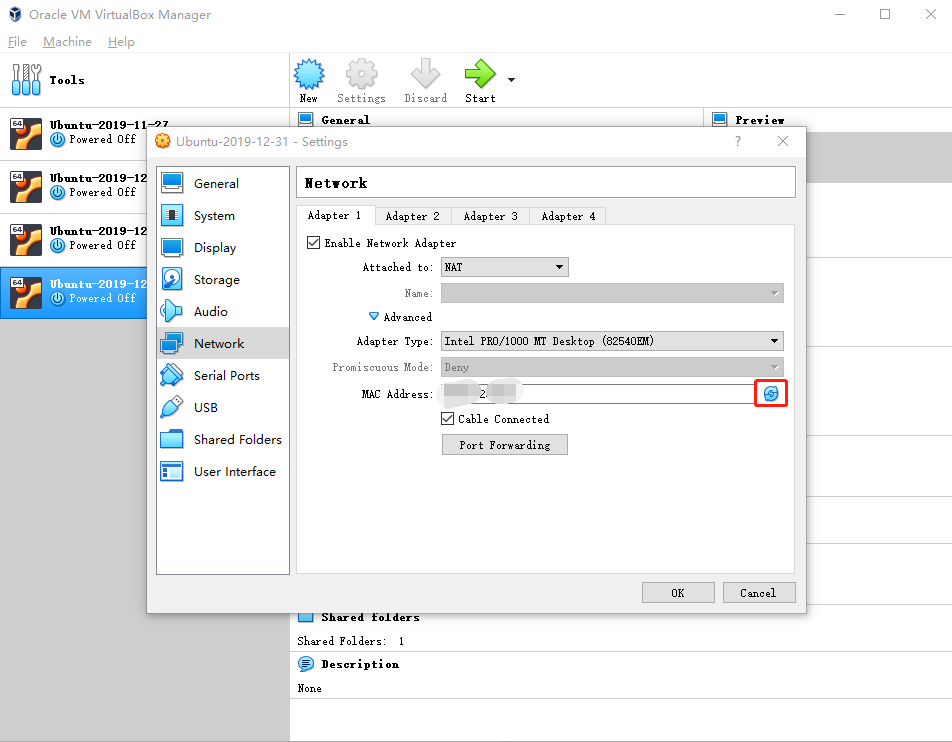This screenshot has width=952, height=742.
Task: Select the highlighted Ubuntu VM entry
Action: (x=73, y=292)
